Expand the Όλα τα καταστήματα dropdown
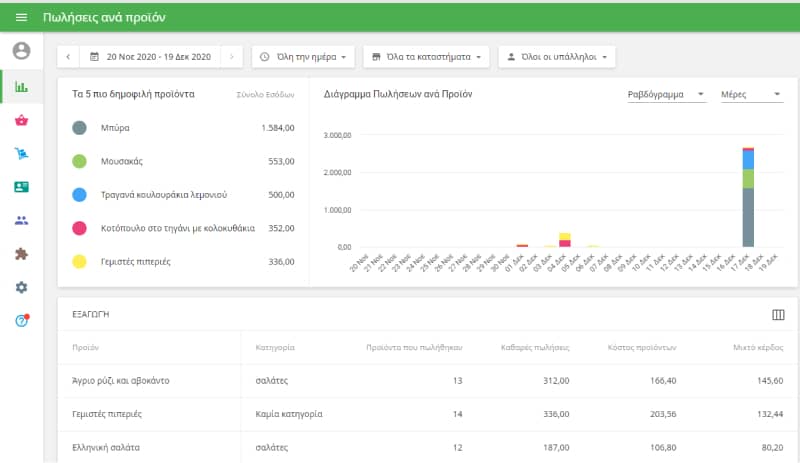The height and width of the screenshot is (463, 800). tap(425, 57)
